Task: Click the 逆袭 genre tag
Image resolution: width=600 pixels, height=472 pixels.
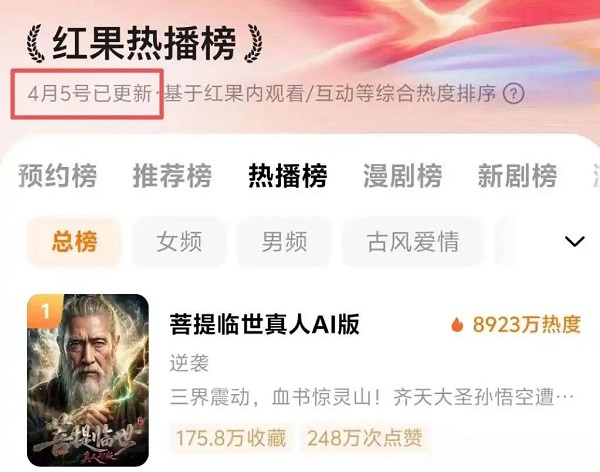Action: 189,363
